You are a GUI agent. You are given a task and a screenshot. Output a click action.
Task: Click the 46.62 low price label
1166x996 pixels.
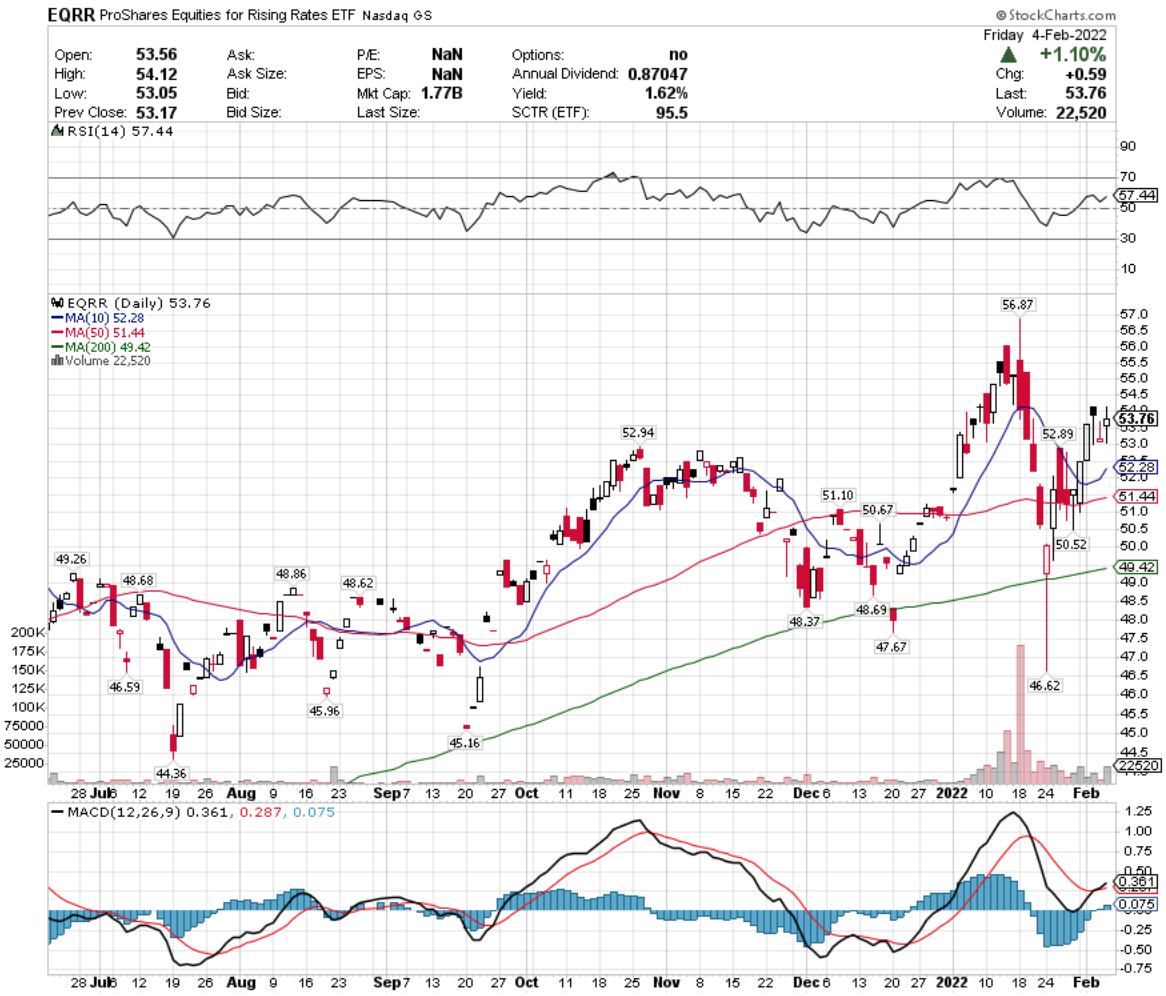1045,686
